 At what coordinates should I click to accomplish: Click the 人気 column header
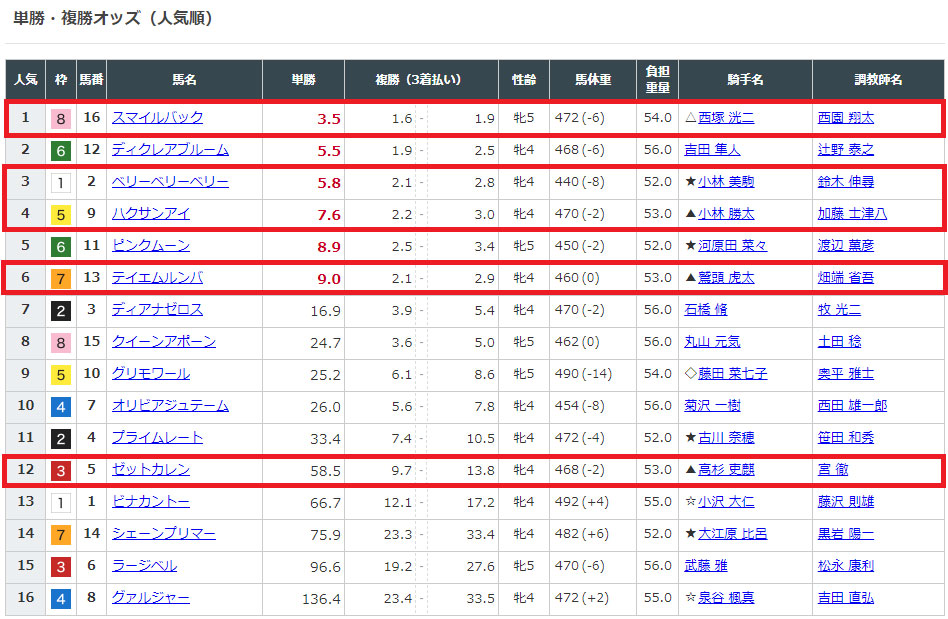coord(26,80)
